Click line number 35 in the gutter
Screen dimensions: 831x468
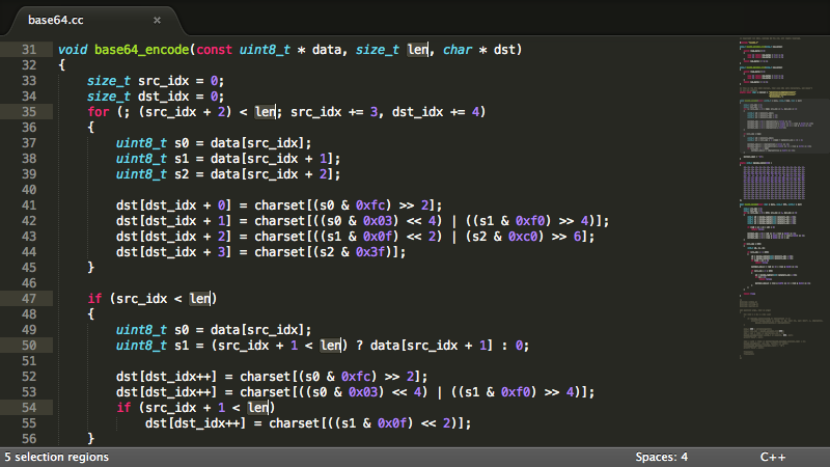click(29, 112)
